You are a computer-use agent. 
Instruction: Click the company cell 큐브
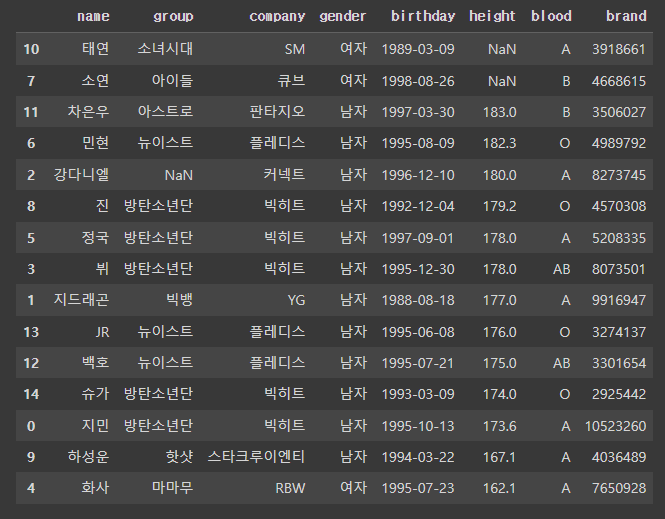coord(291,80)
